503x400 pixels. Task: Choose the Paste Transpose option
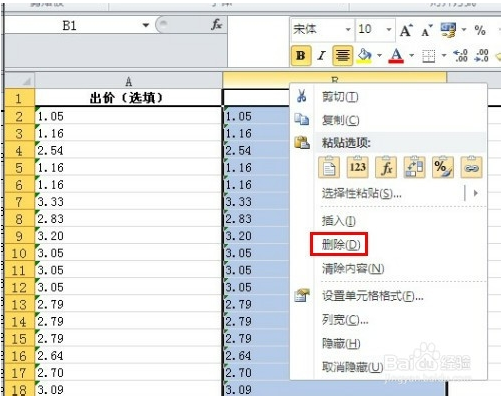click(414, 167)
